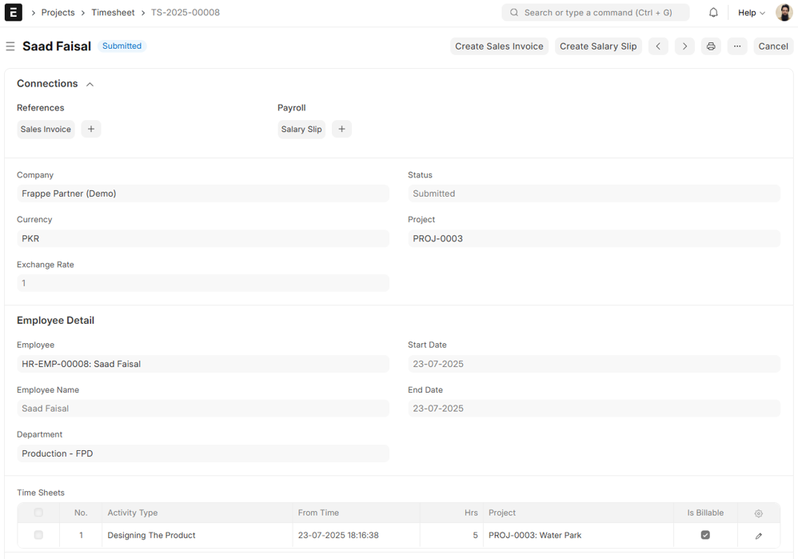798x559 pixels.
Task: Edit the first time sheet row
Action: [x=758, y=536]
